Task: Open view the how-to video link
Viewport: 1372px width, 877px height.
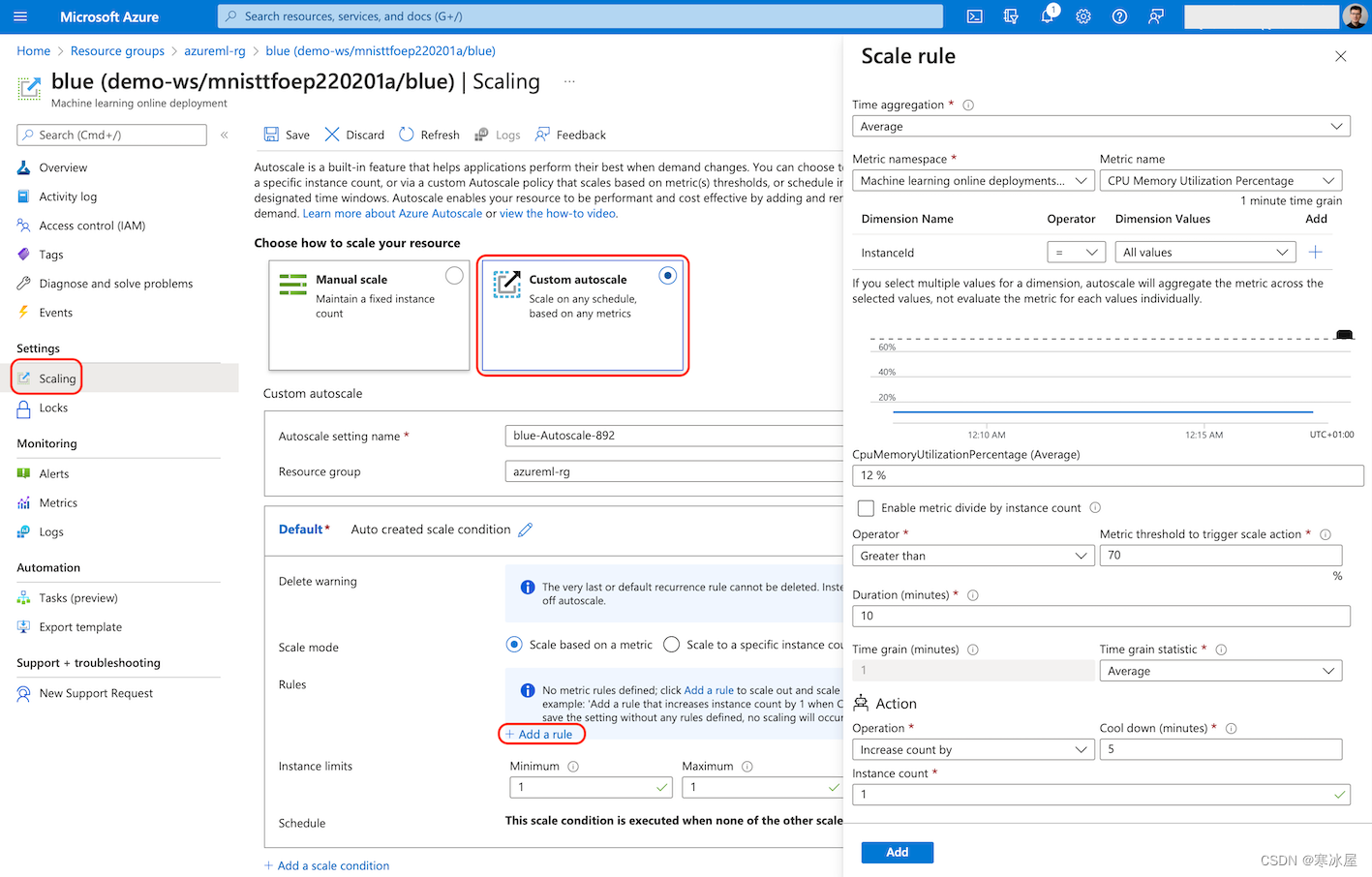Action: 558,213
